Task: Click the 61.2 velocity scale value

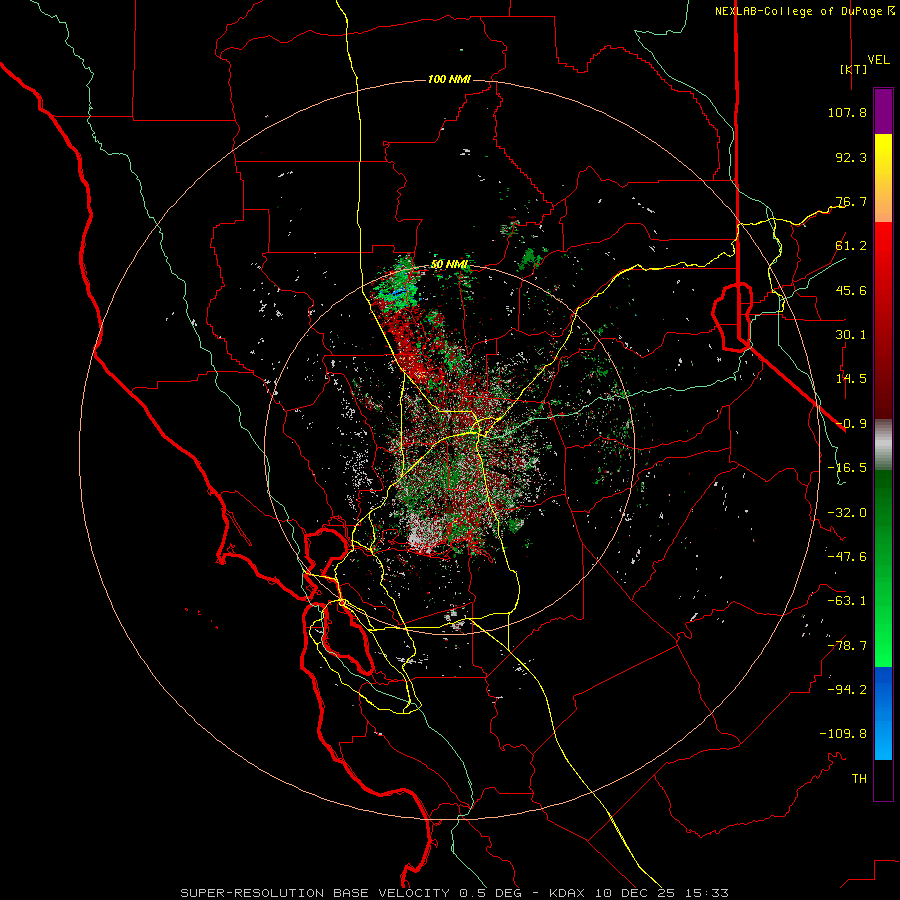Action: 851,246
